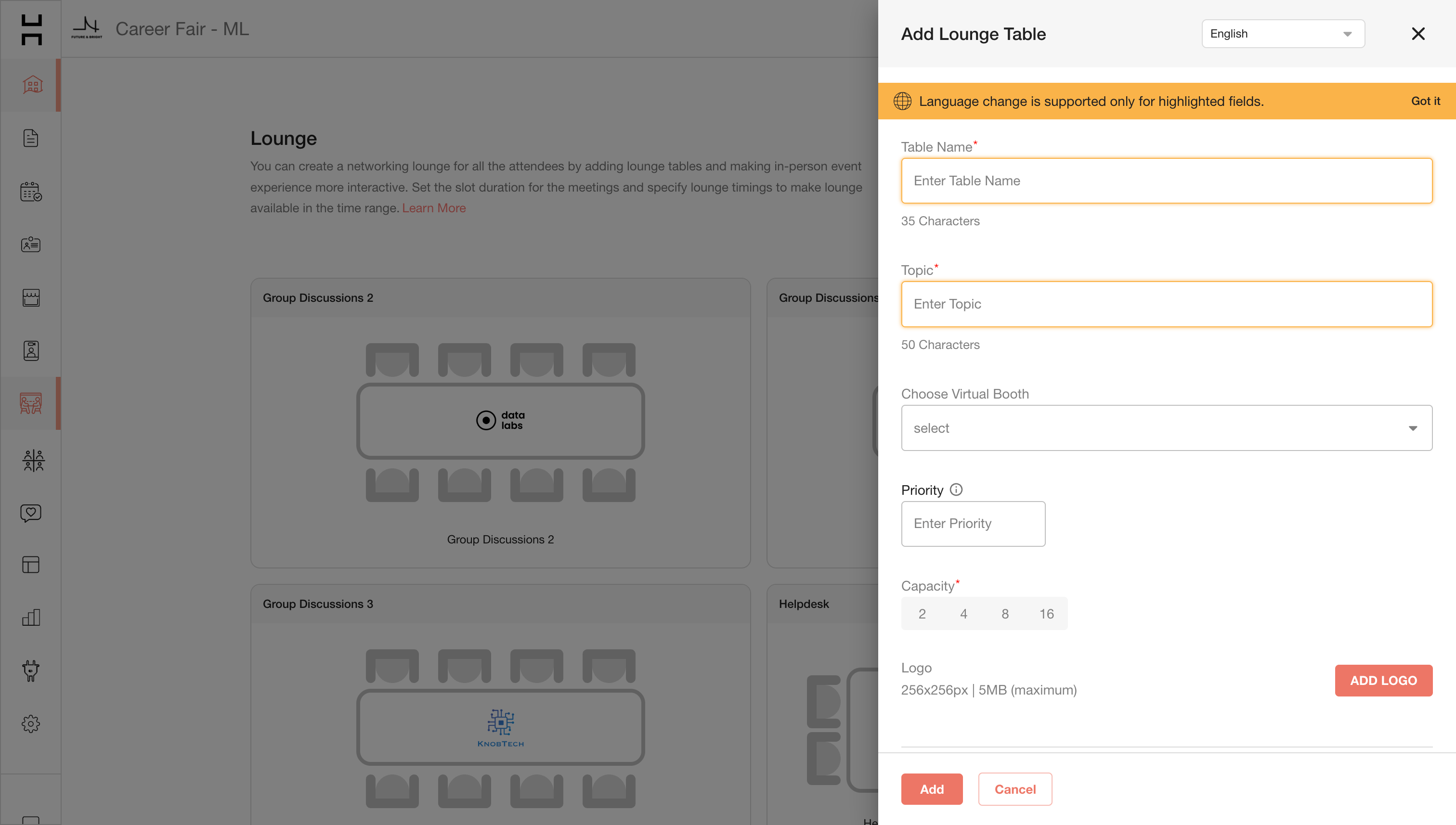
Task: Open the badge profile sidebar icon
Action: [x=31, y=351]
